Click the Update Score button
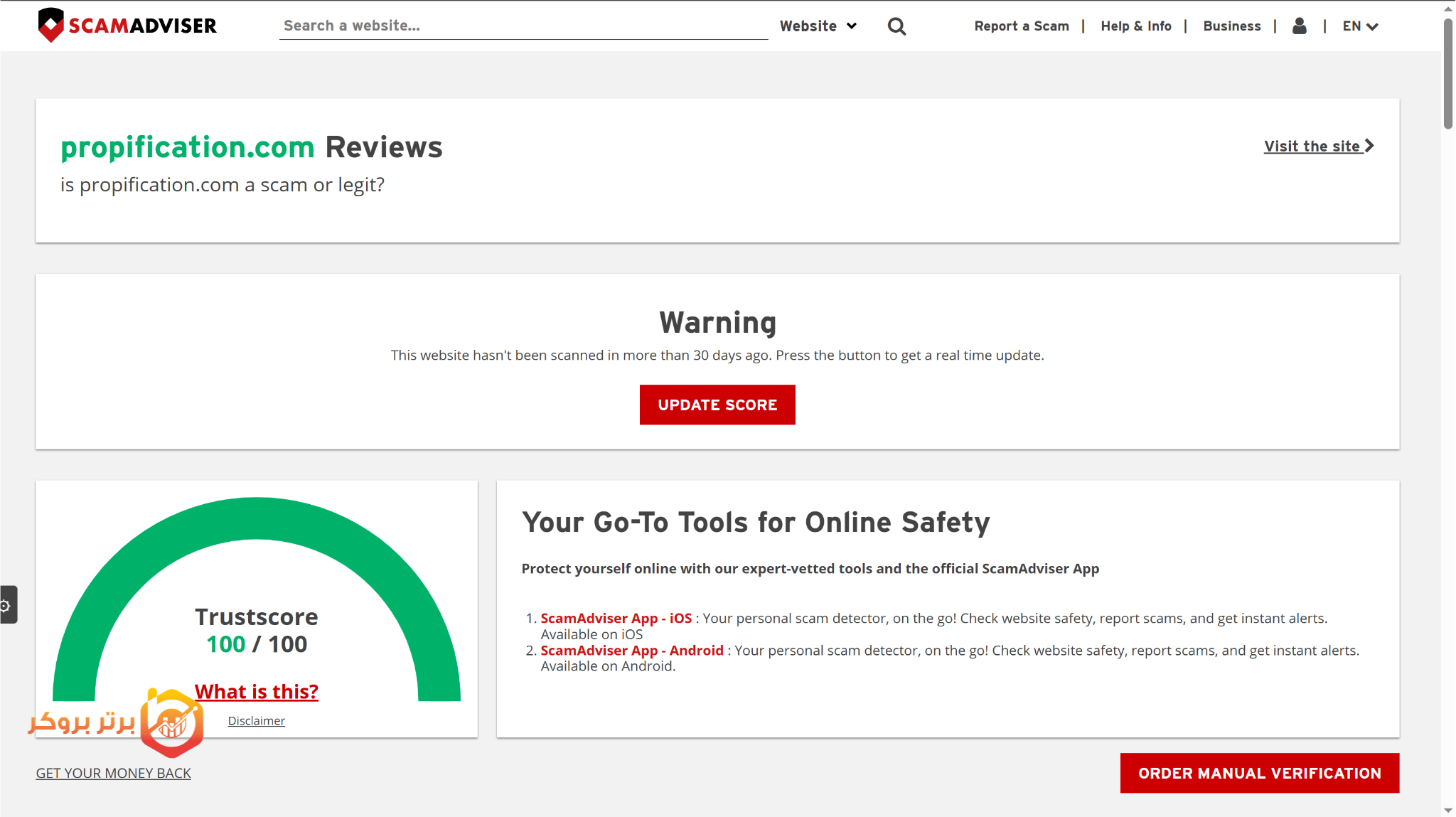Viewport: 1456px width, 817px height. click(x=717, y=405)
